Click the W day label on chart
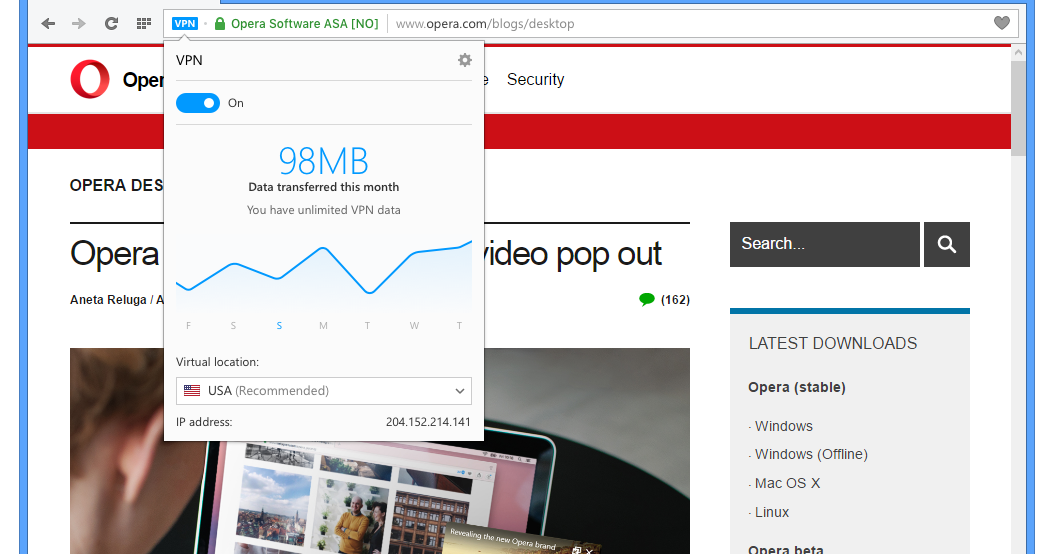1054x554 pixels. click(414, 326)
